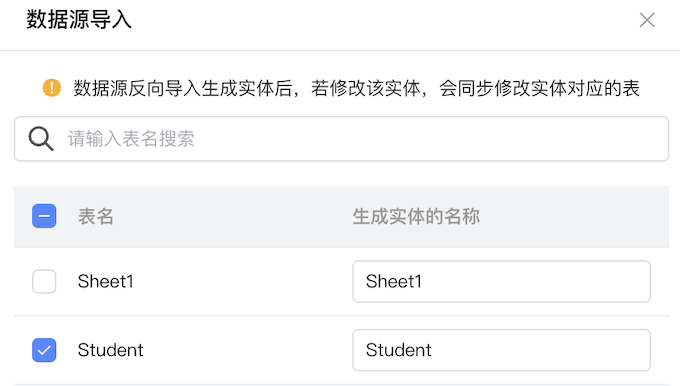The height and width of the screenshot is (386, 680).
Task: Select the Sheet1 table name label
Action: (x=105, y=281)
